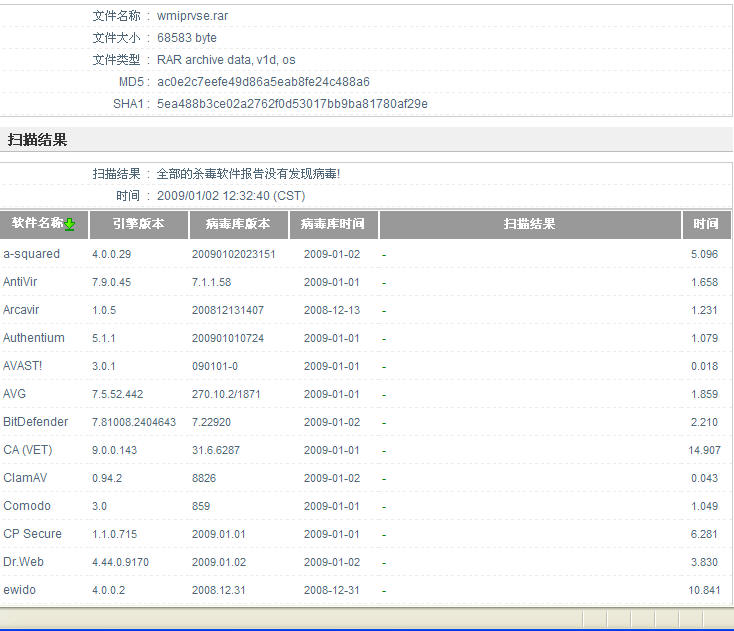Select CA (VET) scan time 14.907
Viewport: 734px width, 631px height.
704,450
